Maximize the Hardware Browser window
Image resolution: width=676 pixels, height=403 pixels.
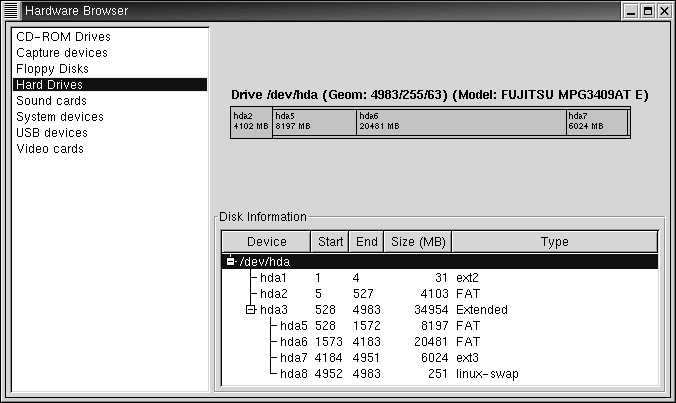(x=647, y=11)
